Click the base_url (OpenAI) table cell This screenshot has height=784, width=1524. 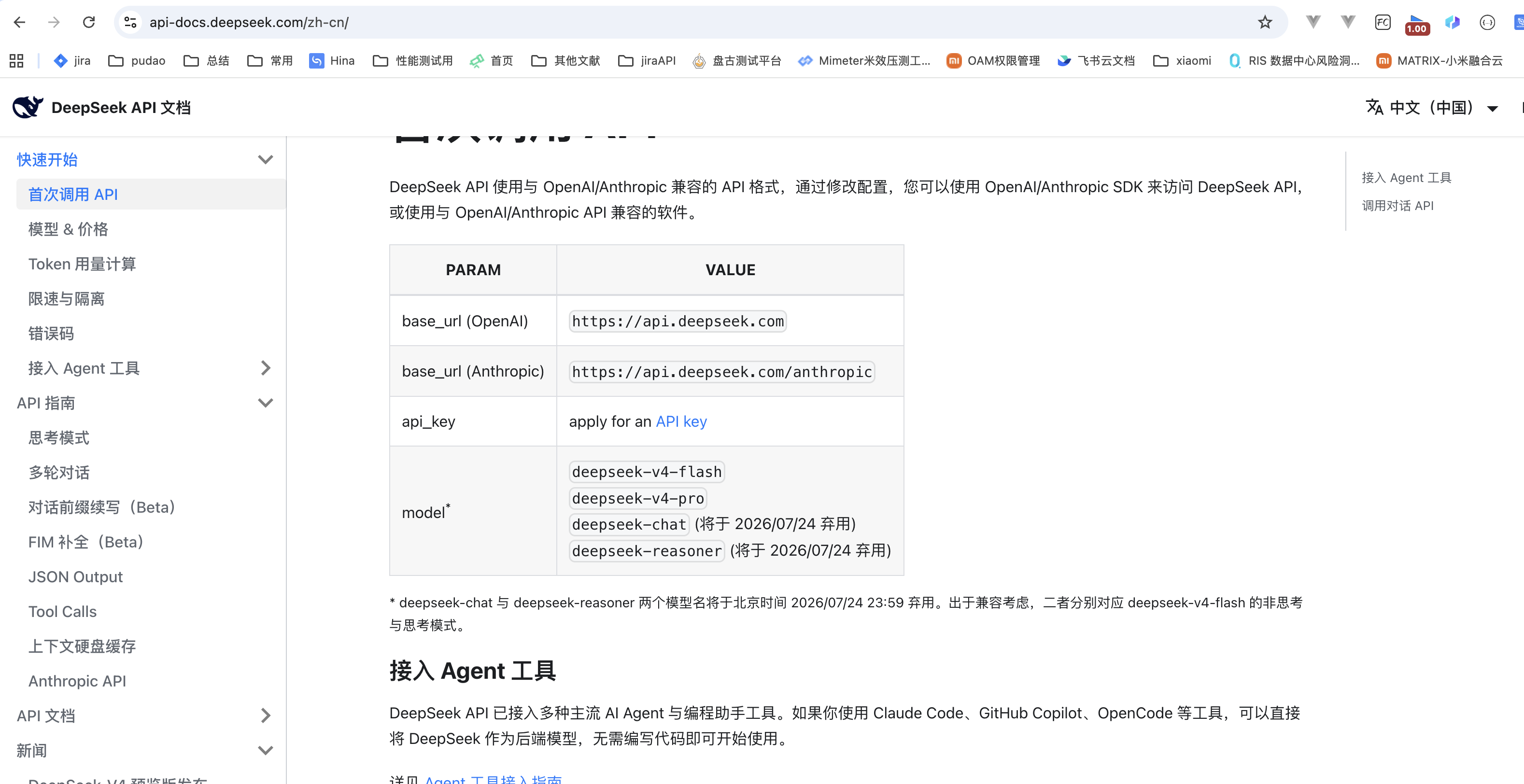click(x=473, y=321)
